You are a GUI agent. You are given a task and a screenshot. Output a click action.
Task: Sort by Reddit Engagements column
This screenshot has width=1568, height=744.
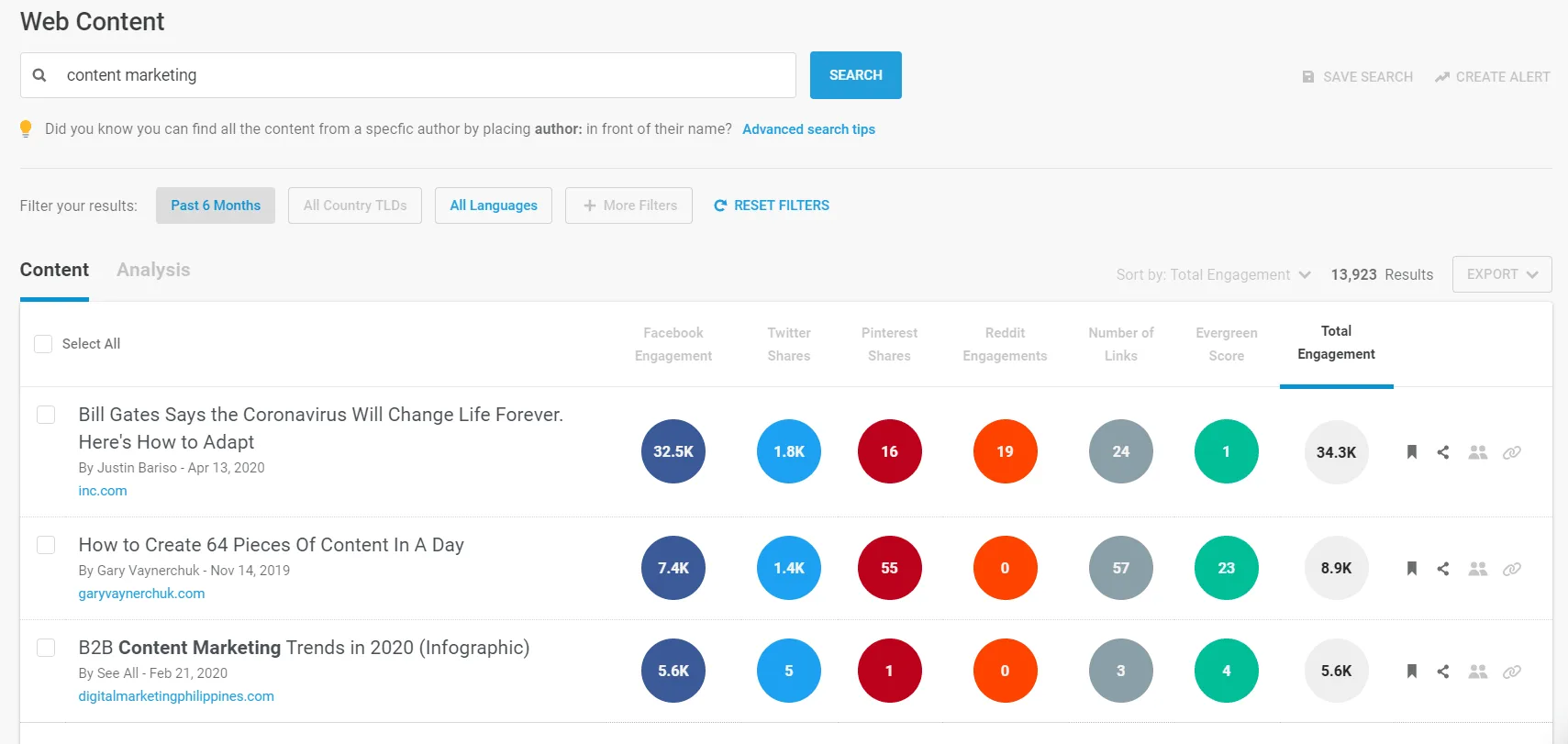(1006, 344)
